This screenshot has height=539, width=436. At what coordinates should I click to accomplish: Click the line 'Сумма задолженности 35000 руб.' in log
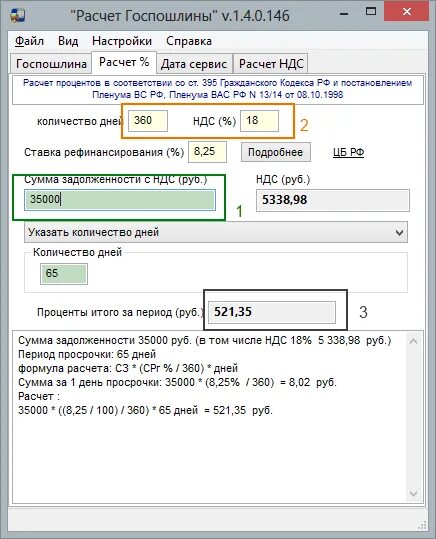pyautogui.click(x=205, y=340)
